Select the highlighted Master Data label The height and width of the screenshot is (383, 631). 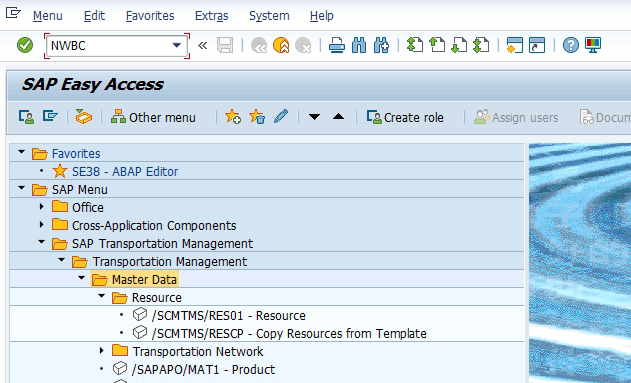144,279
